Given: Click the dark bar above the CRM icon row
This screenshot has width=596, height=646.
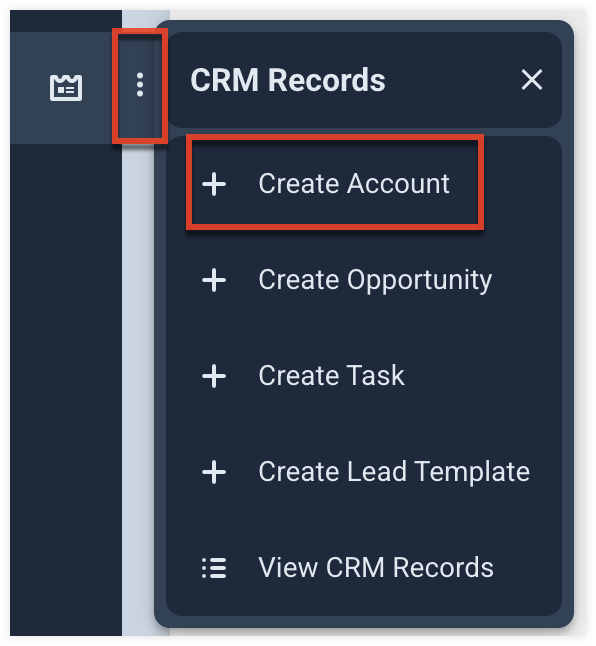Looking at the screenshot, I should point(66,21).
